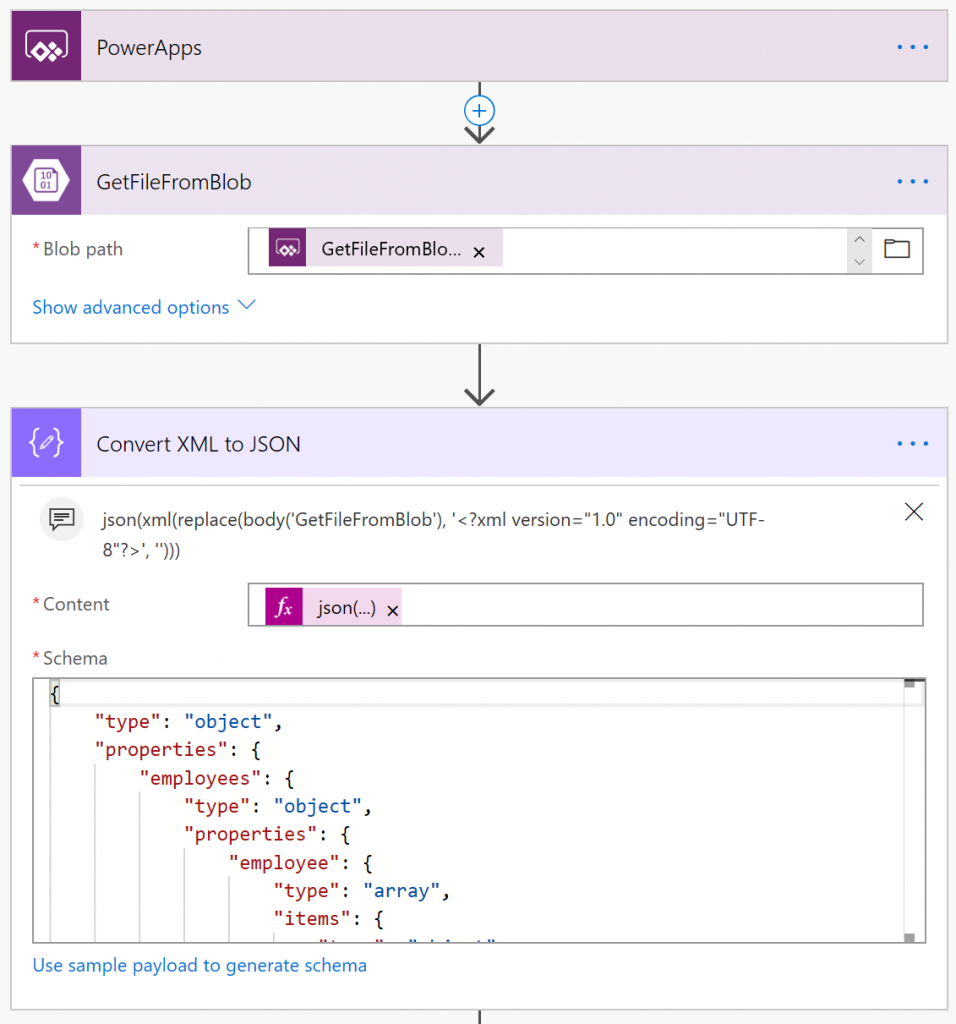Click the json(xml(replace... comment text

coord(433,535)
